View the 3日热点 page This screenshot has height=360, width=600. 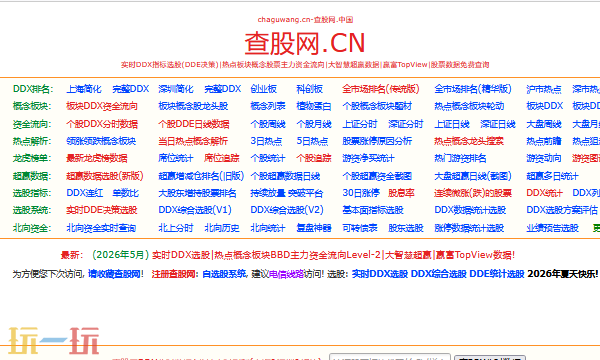(x=266, y=141)
